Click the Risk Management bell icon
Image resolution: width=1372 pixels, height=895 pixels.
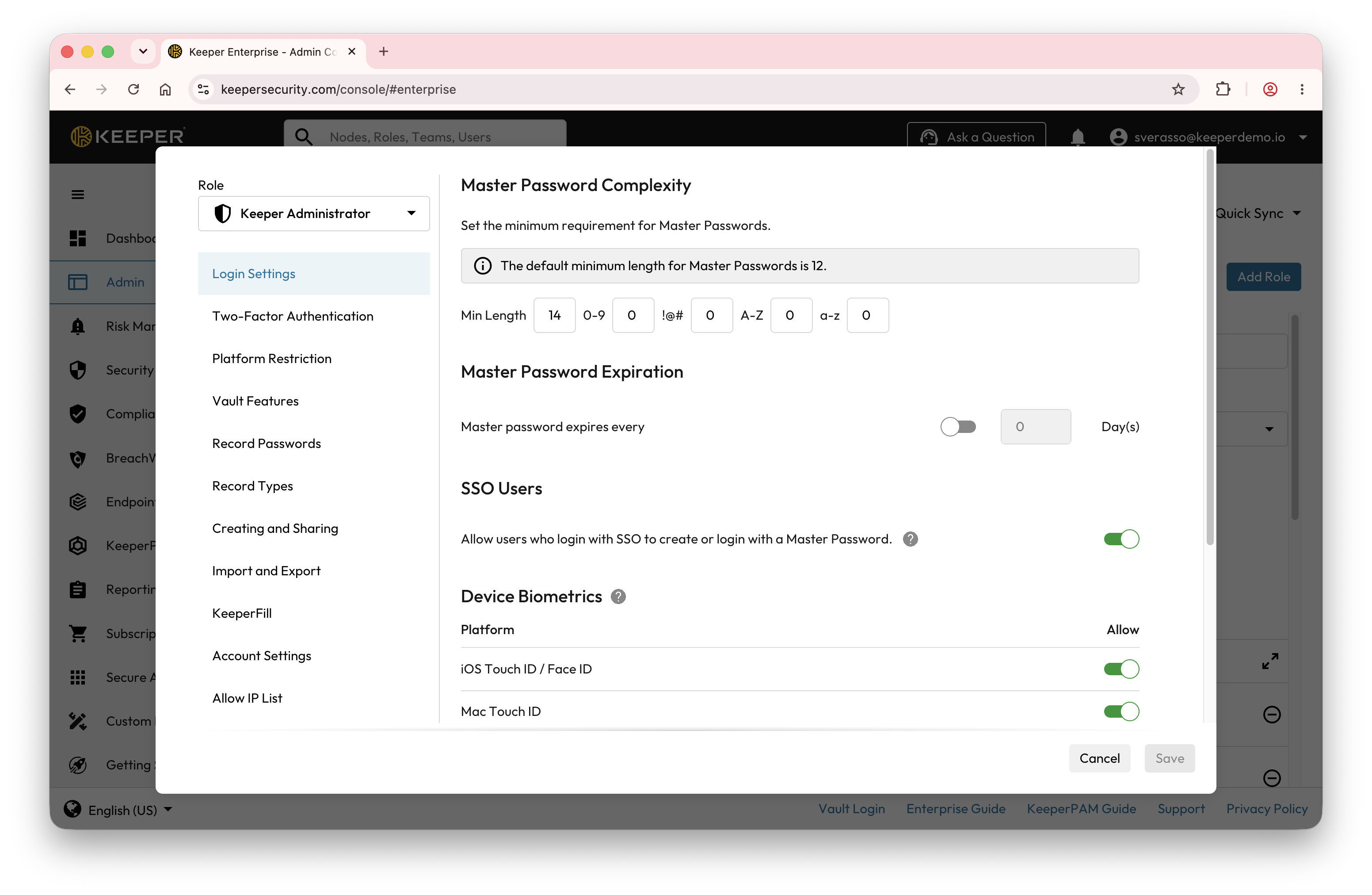tap(78, 326)
